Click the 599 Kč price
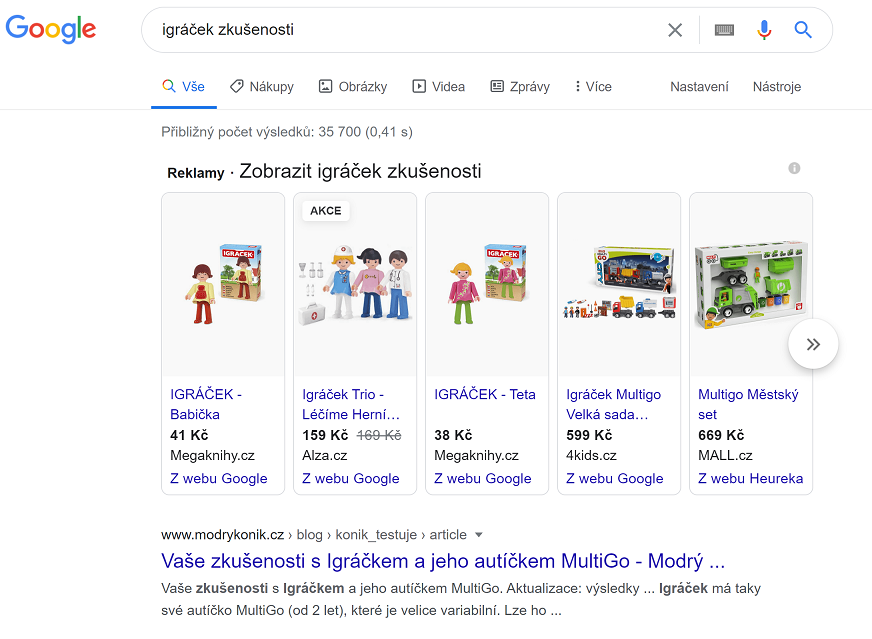Viewport: 872px width, 639px height. click(x=589, y=435)
